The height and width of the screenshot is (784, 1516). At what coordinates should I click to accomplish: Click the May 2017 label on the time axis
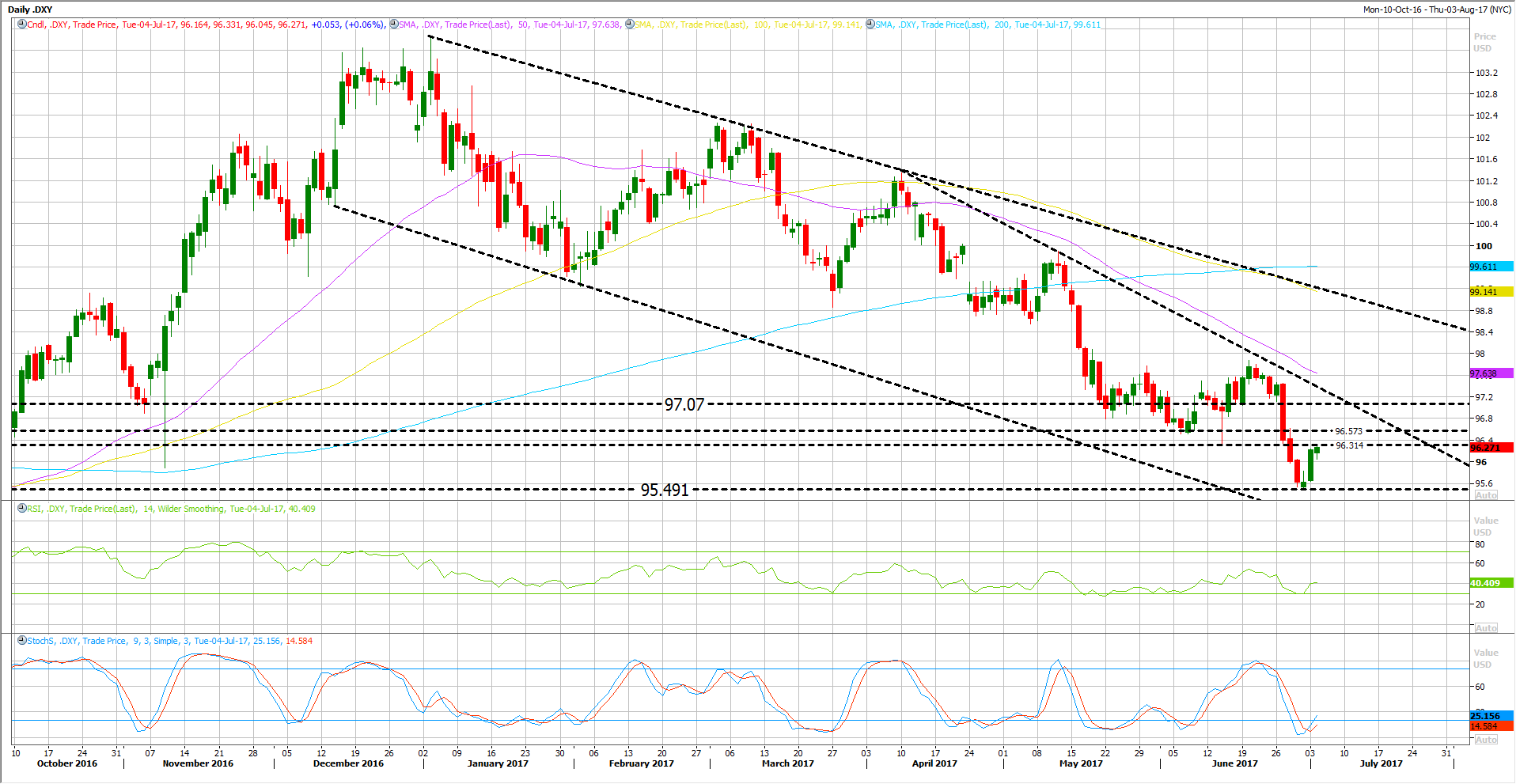pyautogui.click(x=1081, y=763)
